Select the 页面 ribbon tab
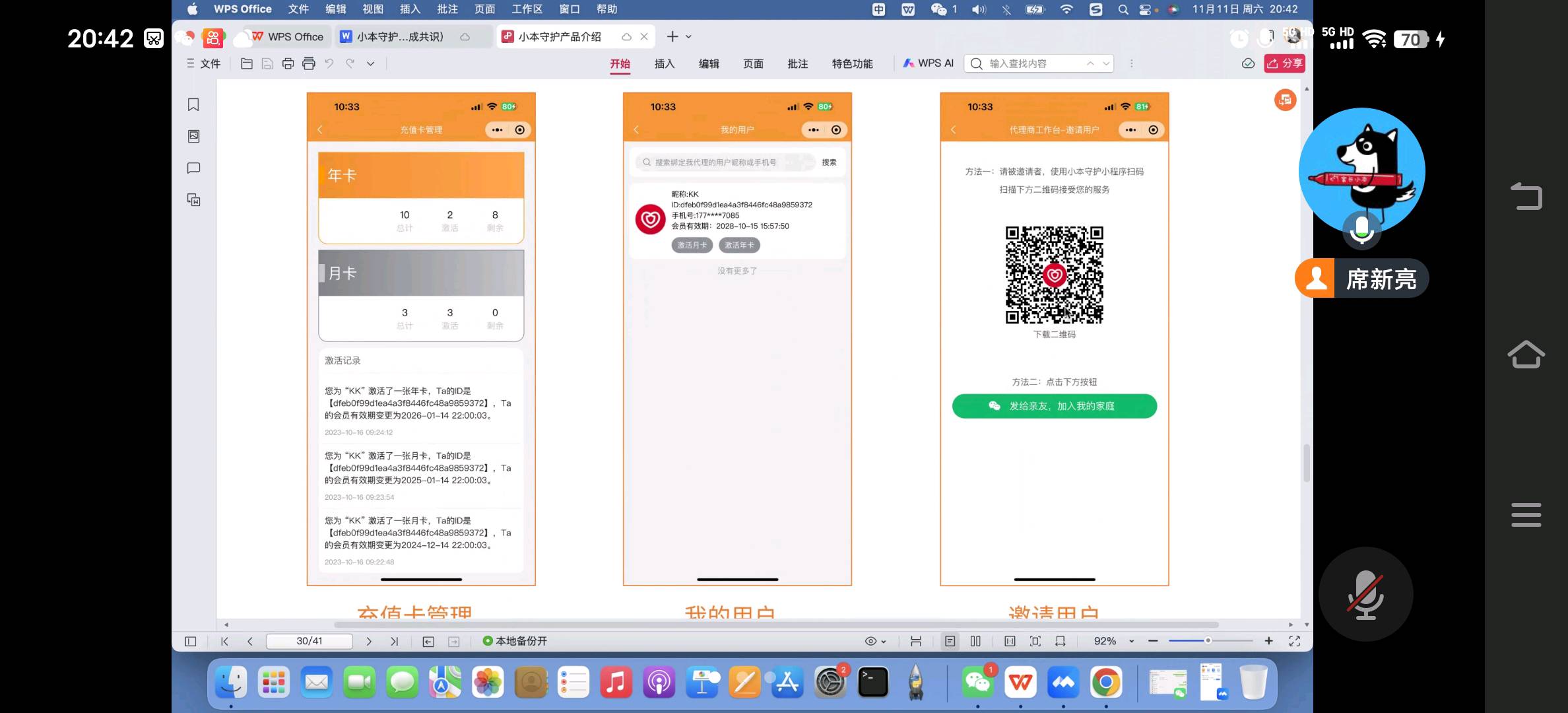 (753, 63)
